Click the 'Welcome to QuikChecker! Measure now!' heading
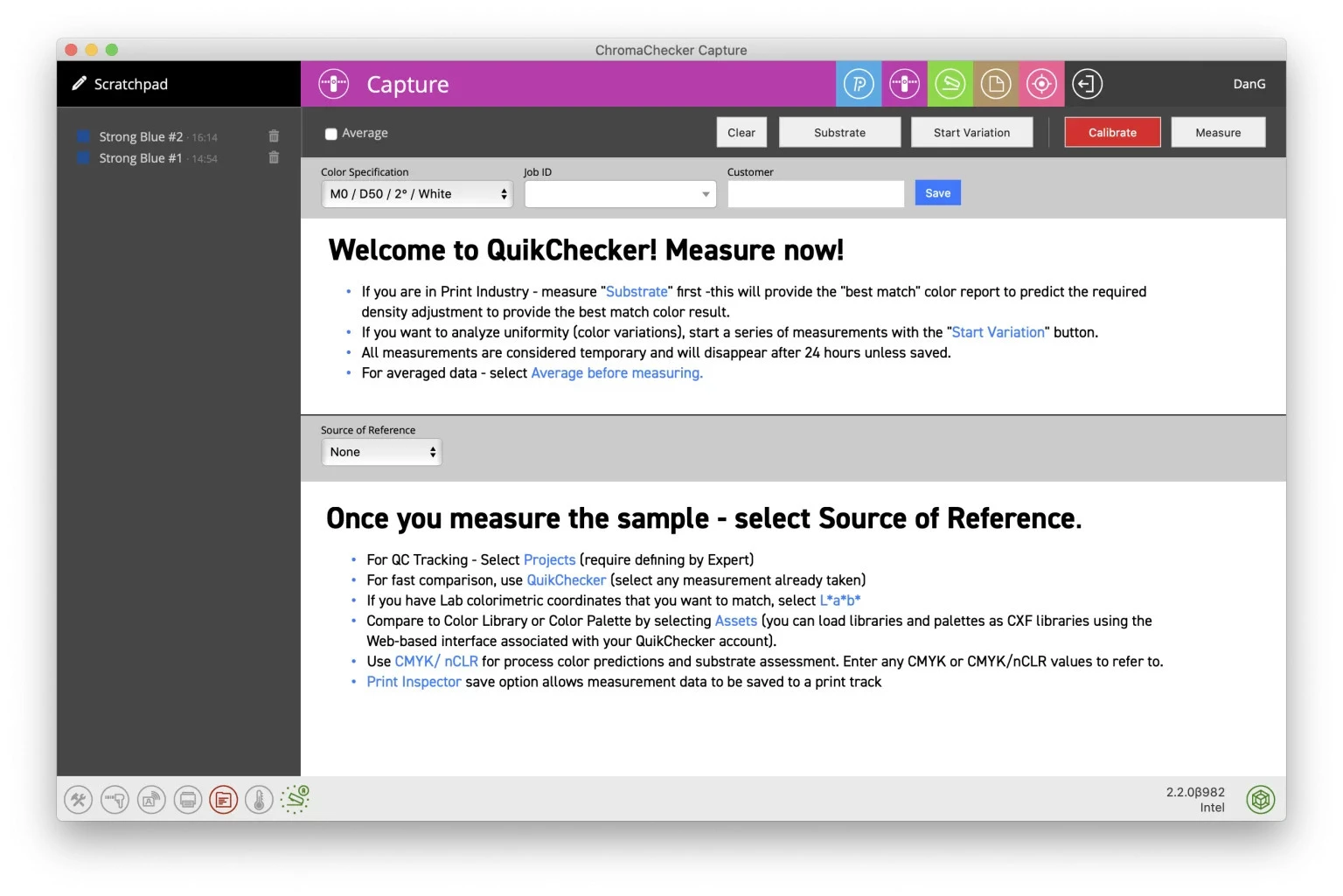 tap(586, 251)
